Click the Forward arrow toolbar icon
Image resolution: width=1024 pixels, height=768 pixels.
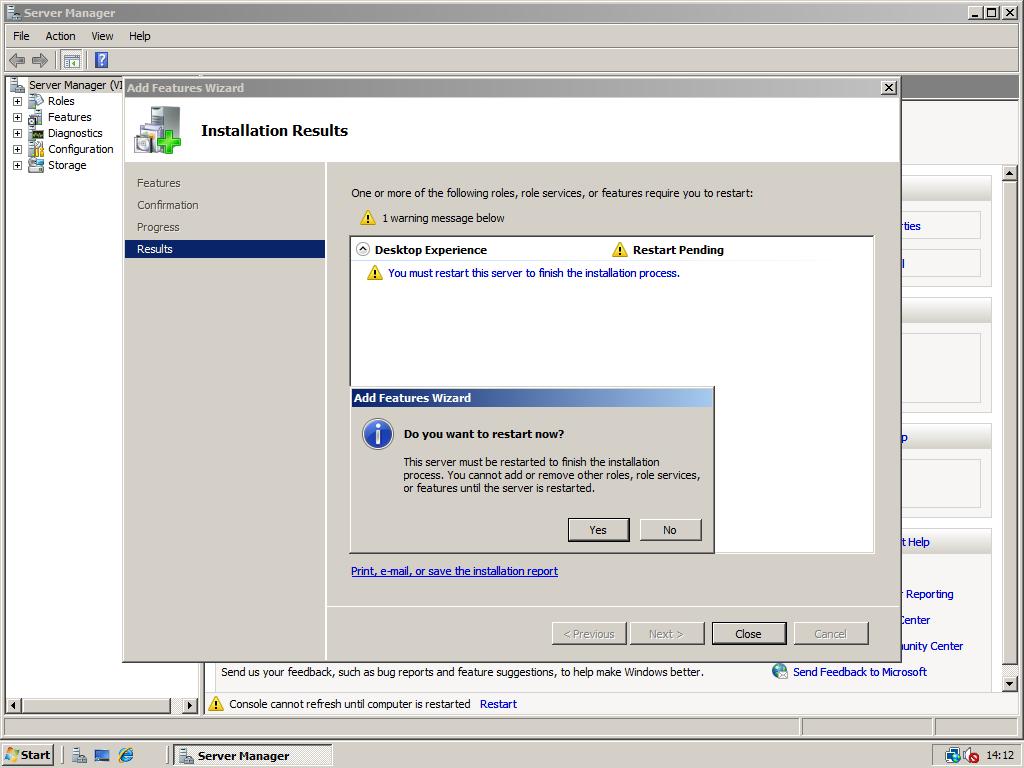(40, 61)
